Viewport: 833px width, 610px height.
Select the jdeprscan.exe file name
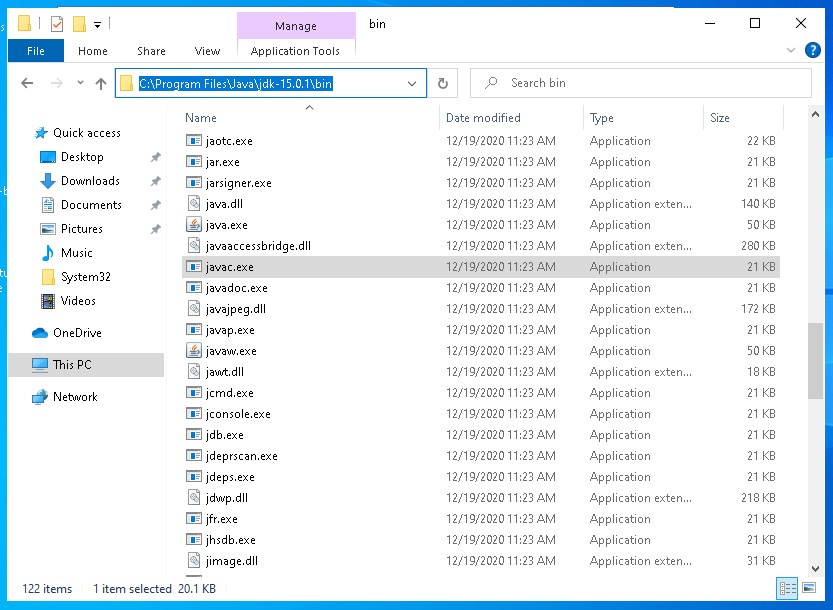click(x=242, y=456)
